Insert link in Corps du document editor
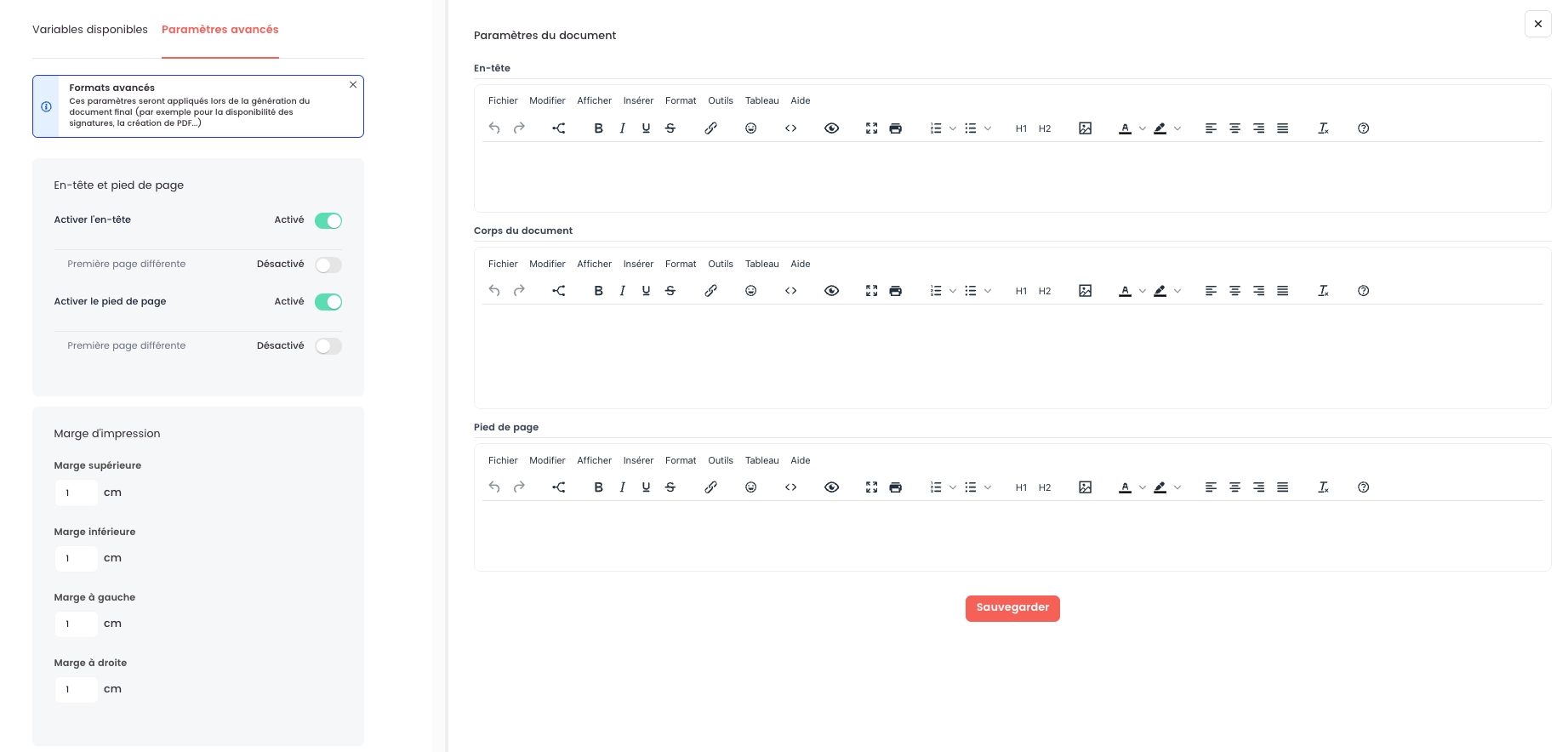Image resolution: width=1568 pixels, height=752 pixels. [x=710, y=291]
